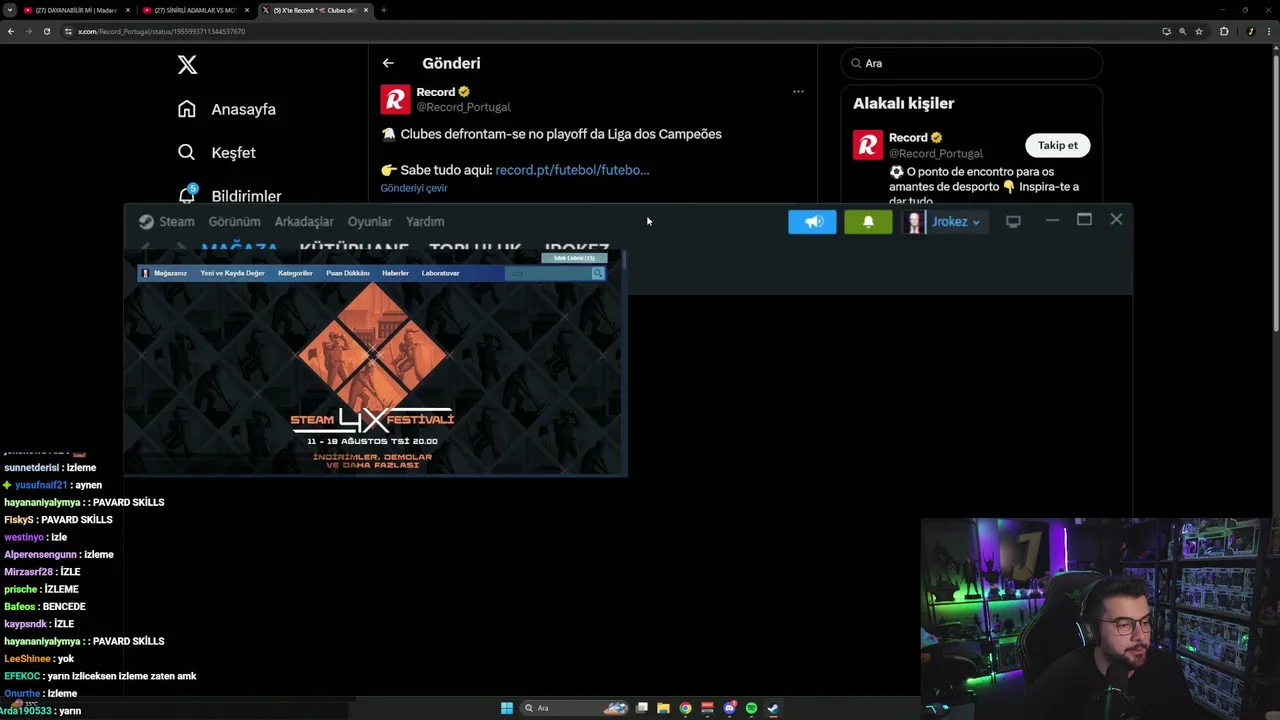Open Anasayfa home in X sidebar
Image resolution: width=1280 pixels, height=720 pixels.
[x=227, y=109]
